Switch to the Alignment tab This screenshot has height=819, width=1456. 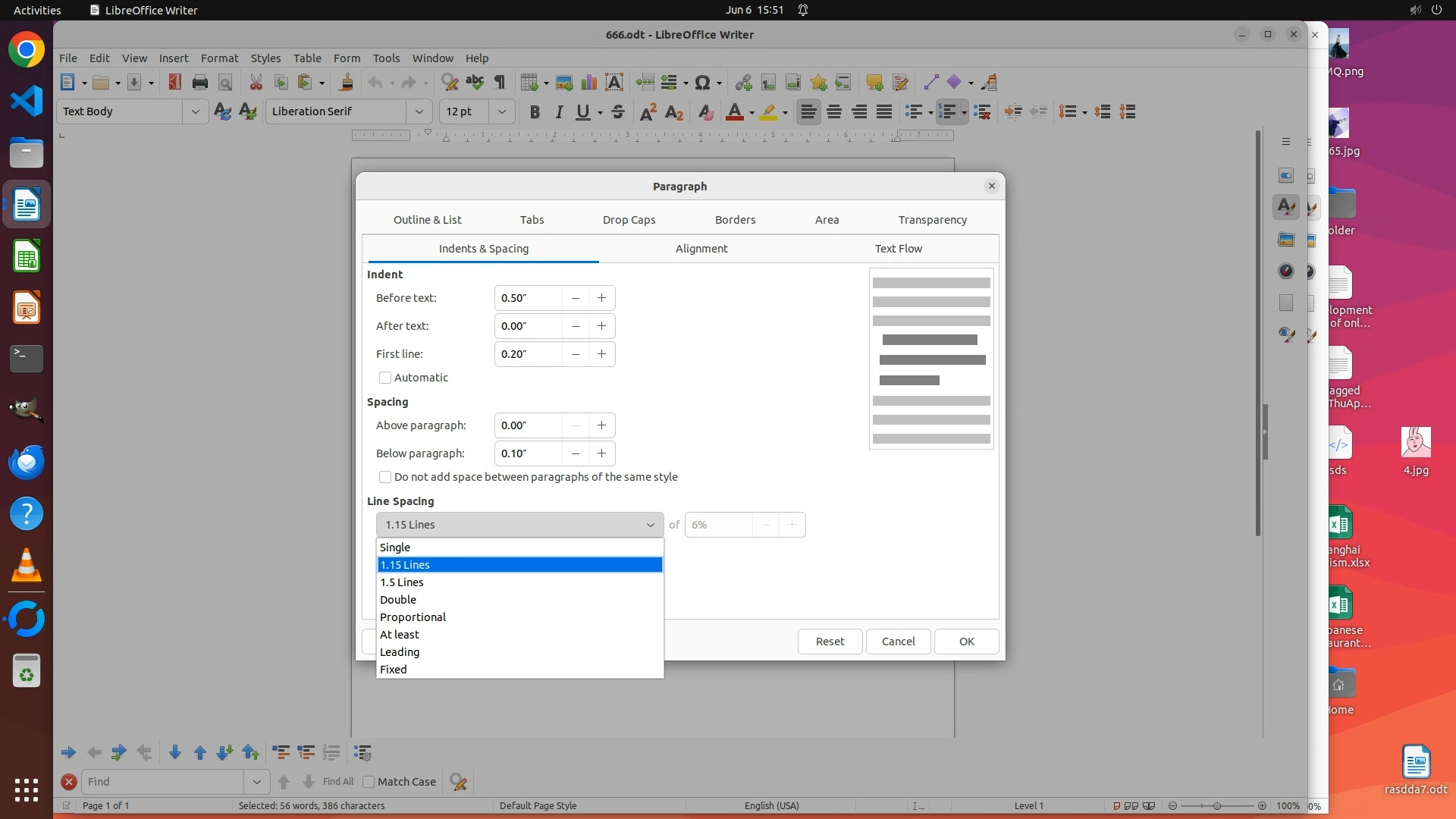701,249
